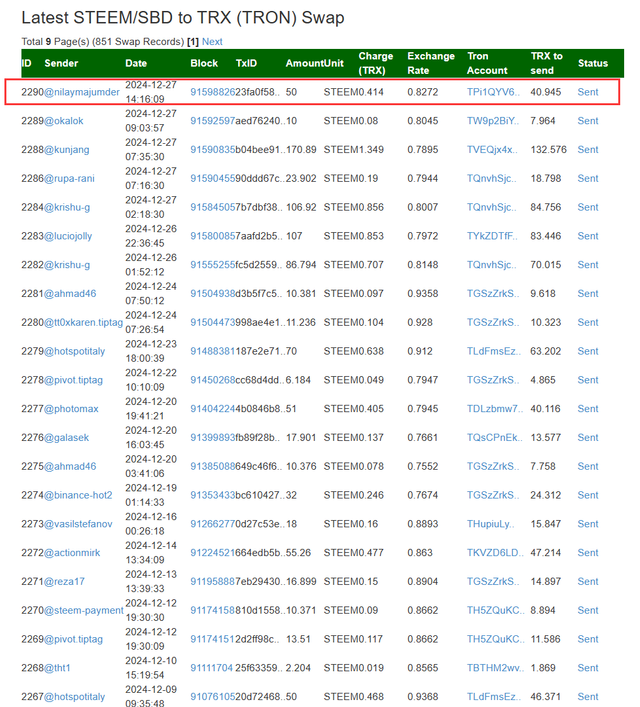This screenshot has height=707, width=640.
Task: Open Sent status for swap 2277
Action: coord(588,409)
